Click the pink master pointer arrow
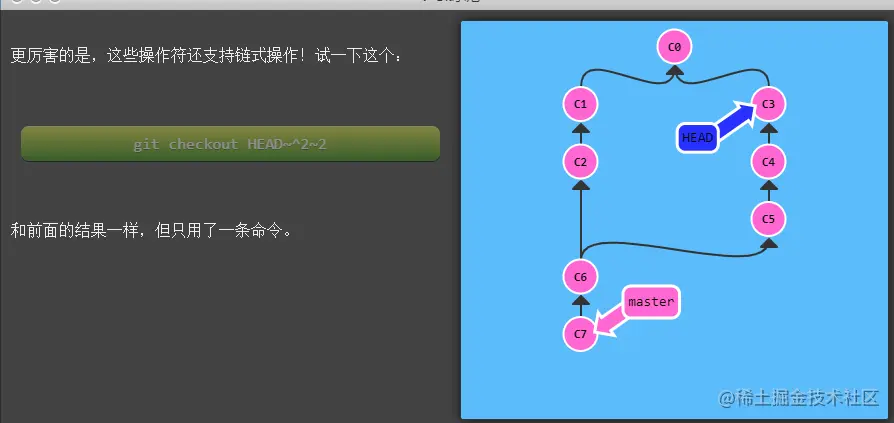Screen dimensions: 894x423 pos(608,322)
